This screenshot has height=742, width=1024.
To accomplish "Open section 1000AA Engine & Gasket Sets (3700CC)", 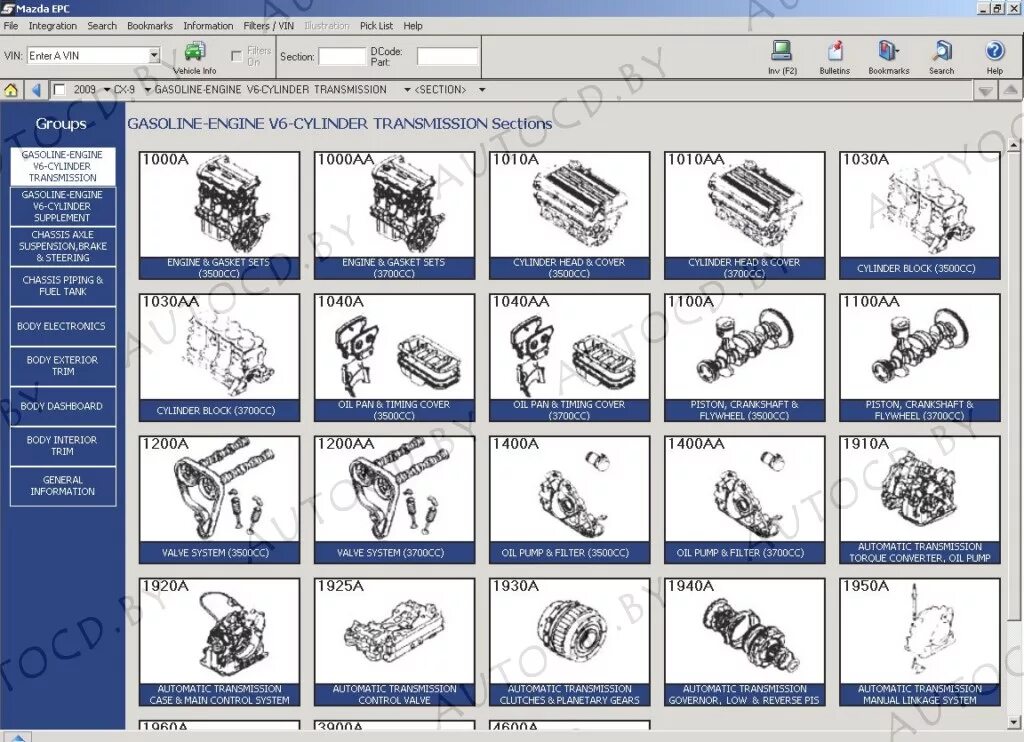I will click(x=394, y=216).
